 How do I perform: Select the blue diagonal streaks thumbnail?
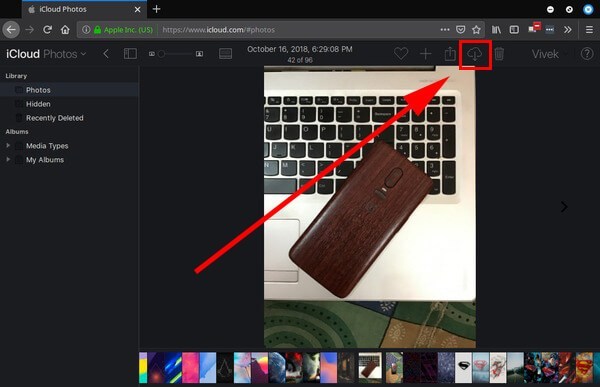173,368
